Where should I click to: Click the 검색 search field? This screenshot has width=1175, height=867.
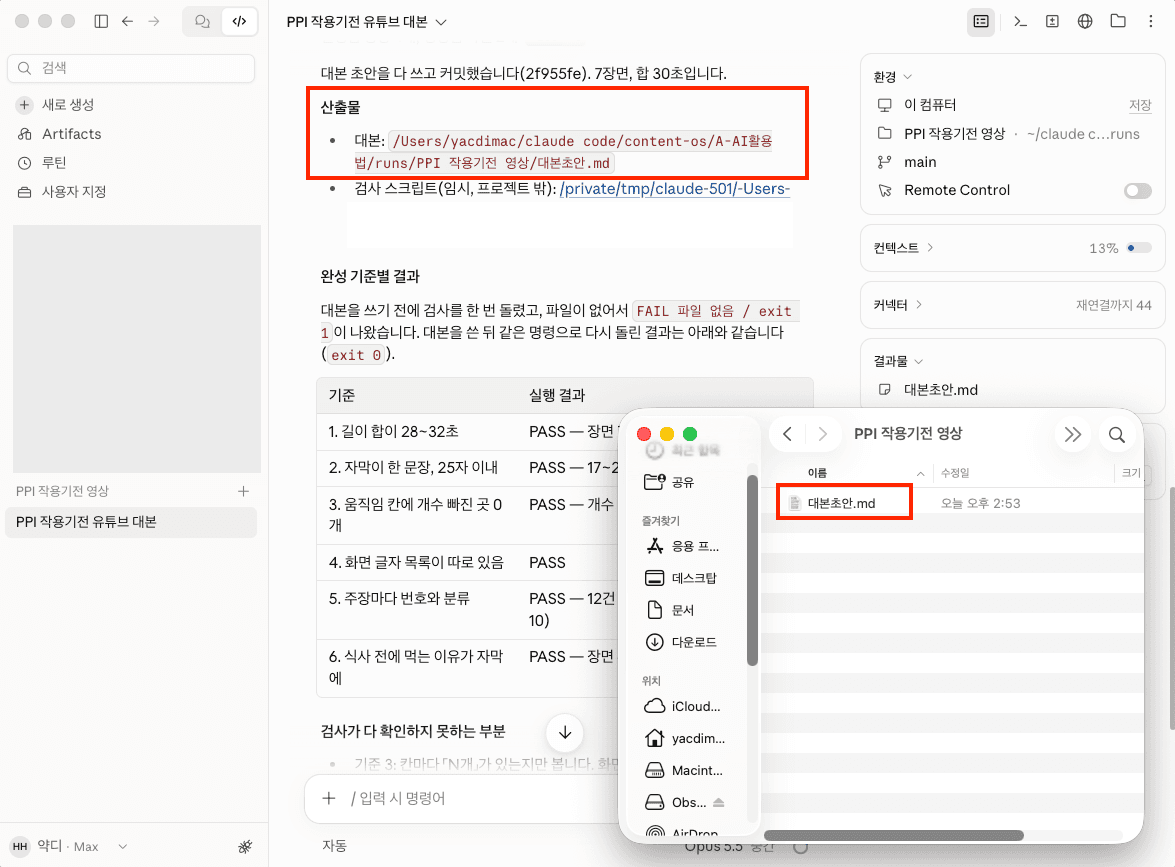click(x=131, y=68)
